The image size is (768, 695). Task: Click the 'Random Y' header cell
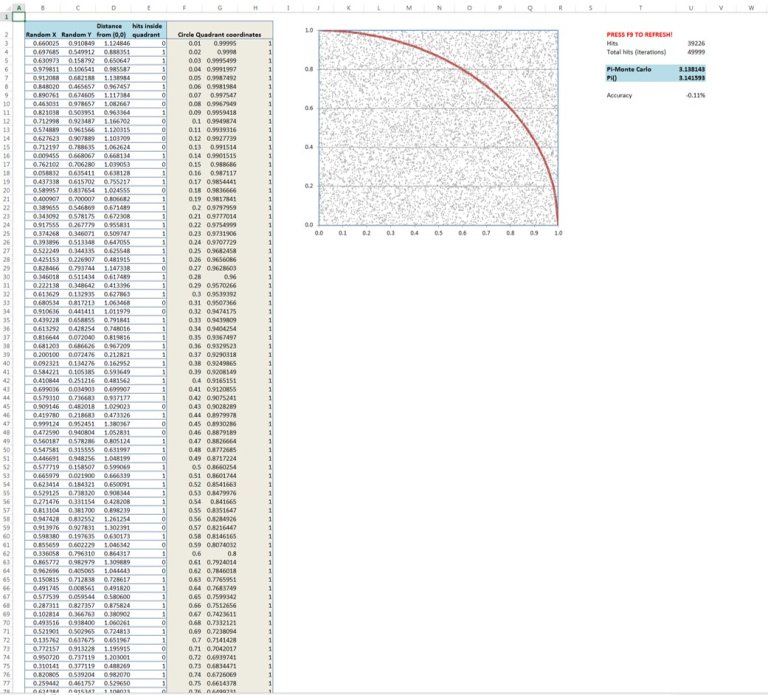[78, 34]
